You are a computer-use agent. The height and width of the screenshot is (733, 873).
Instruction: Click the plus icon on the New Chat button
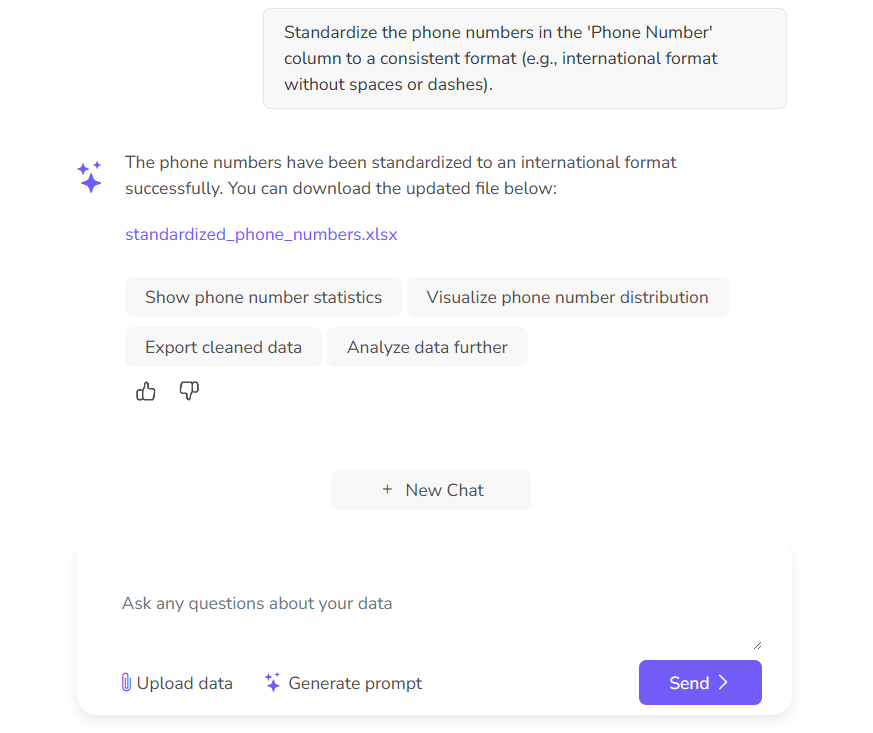pos(387,490)
